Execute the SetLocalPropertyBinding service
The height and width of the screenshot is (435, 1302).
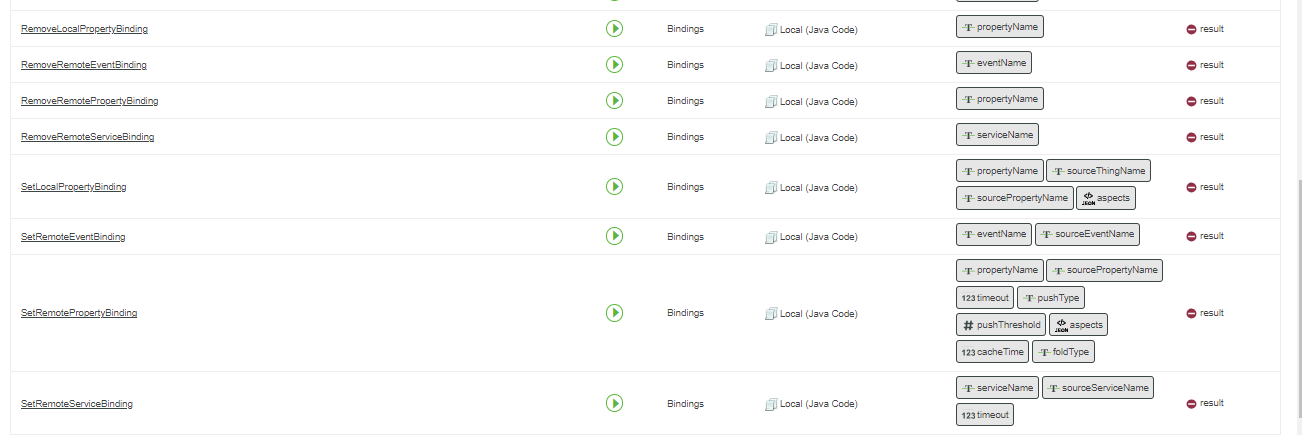(614, 187)
